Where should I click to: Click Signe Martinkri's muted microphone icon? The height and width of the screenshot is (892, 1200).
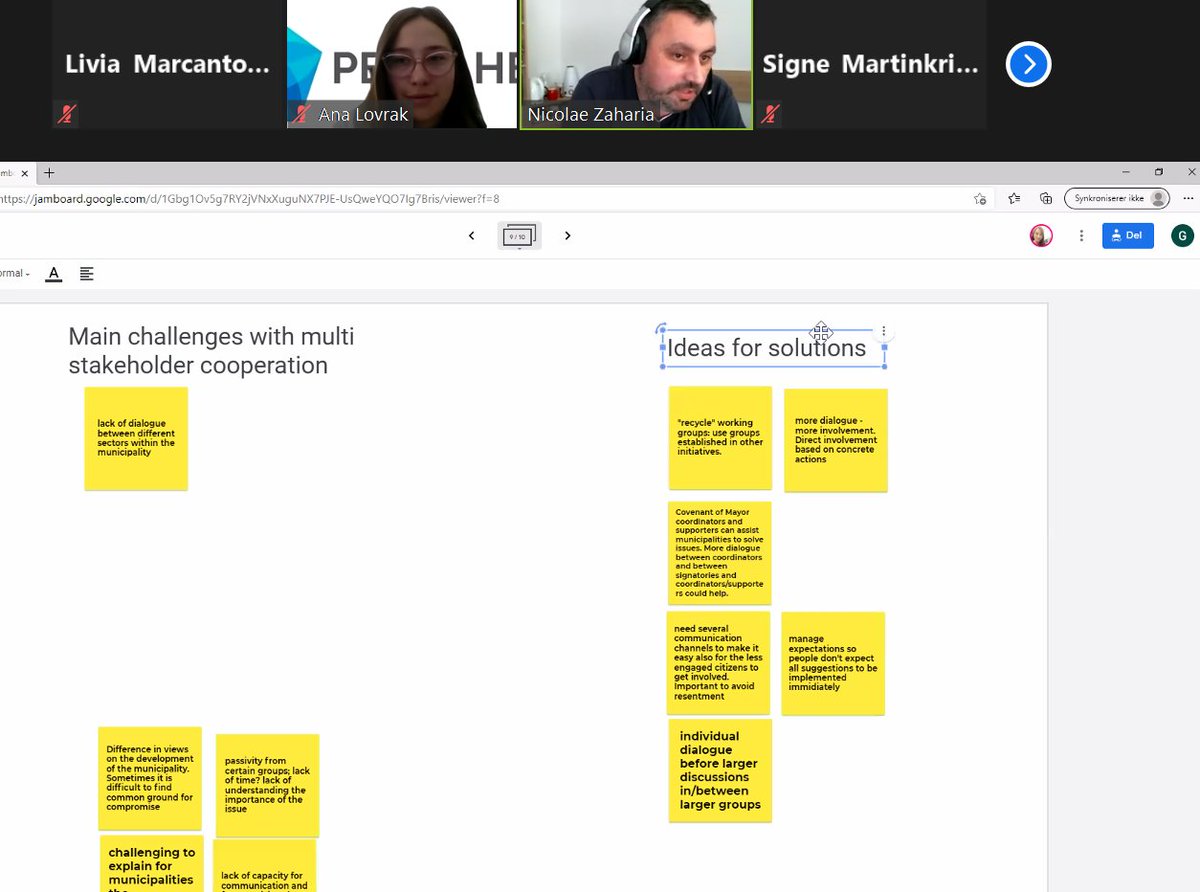coord(769,115)
